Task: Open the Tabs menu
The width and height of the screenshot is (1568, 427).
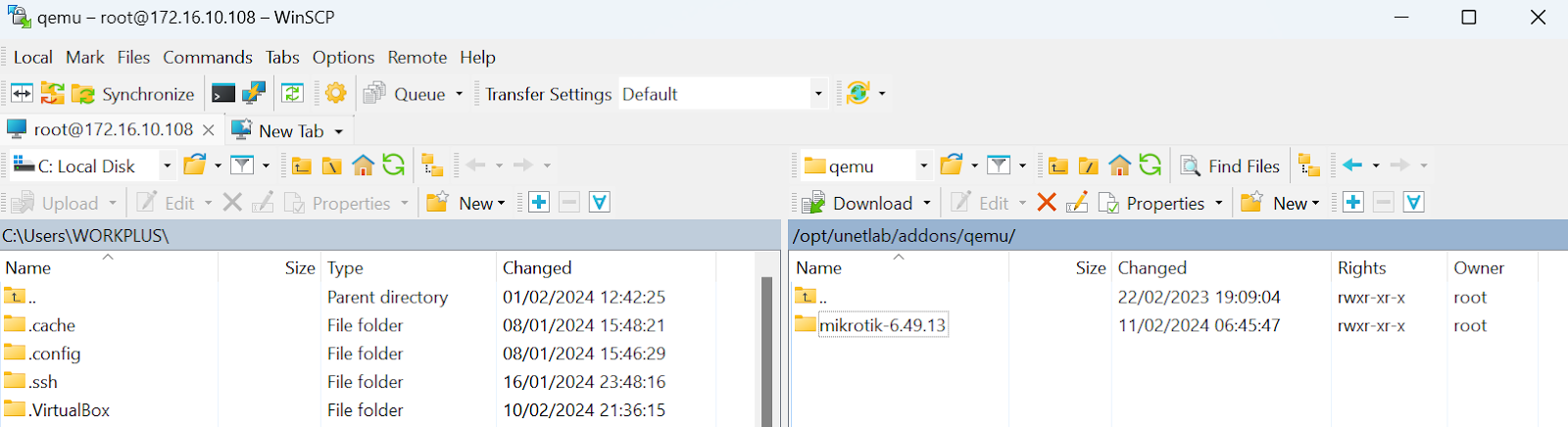Action: click(282, 57)
